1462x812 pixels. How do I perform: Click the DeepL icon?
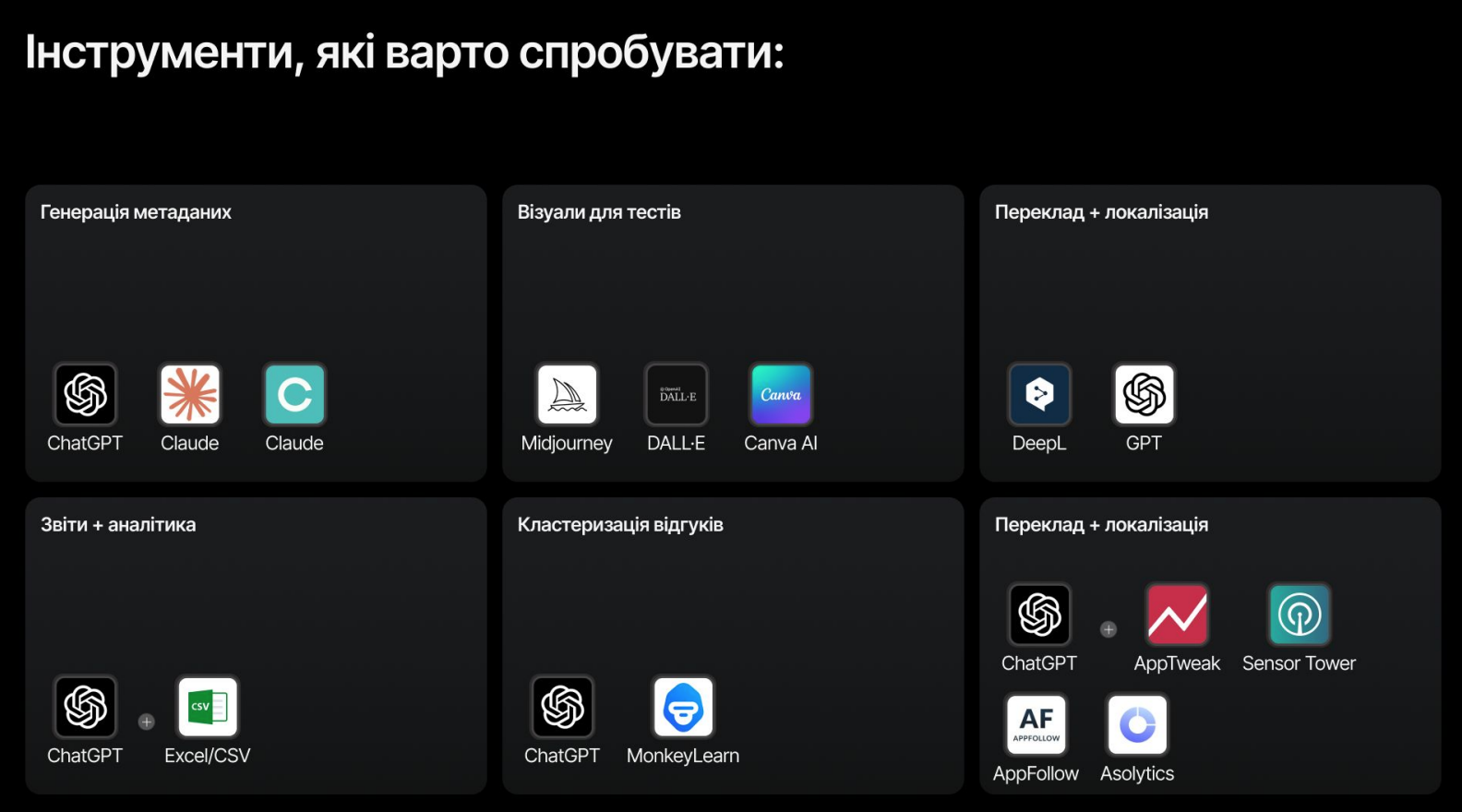pos(1039,394)
